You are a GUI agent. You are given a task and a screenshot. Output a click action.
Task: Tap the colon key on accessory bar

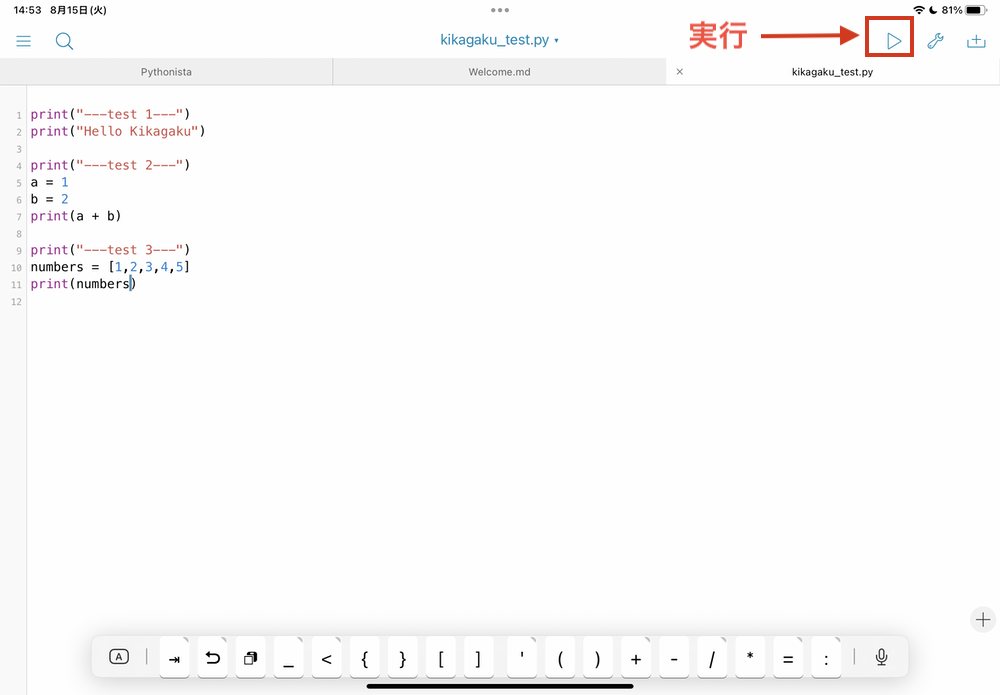tap(826, 657)
